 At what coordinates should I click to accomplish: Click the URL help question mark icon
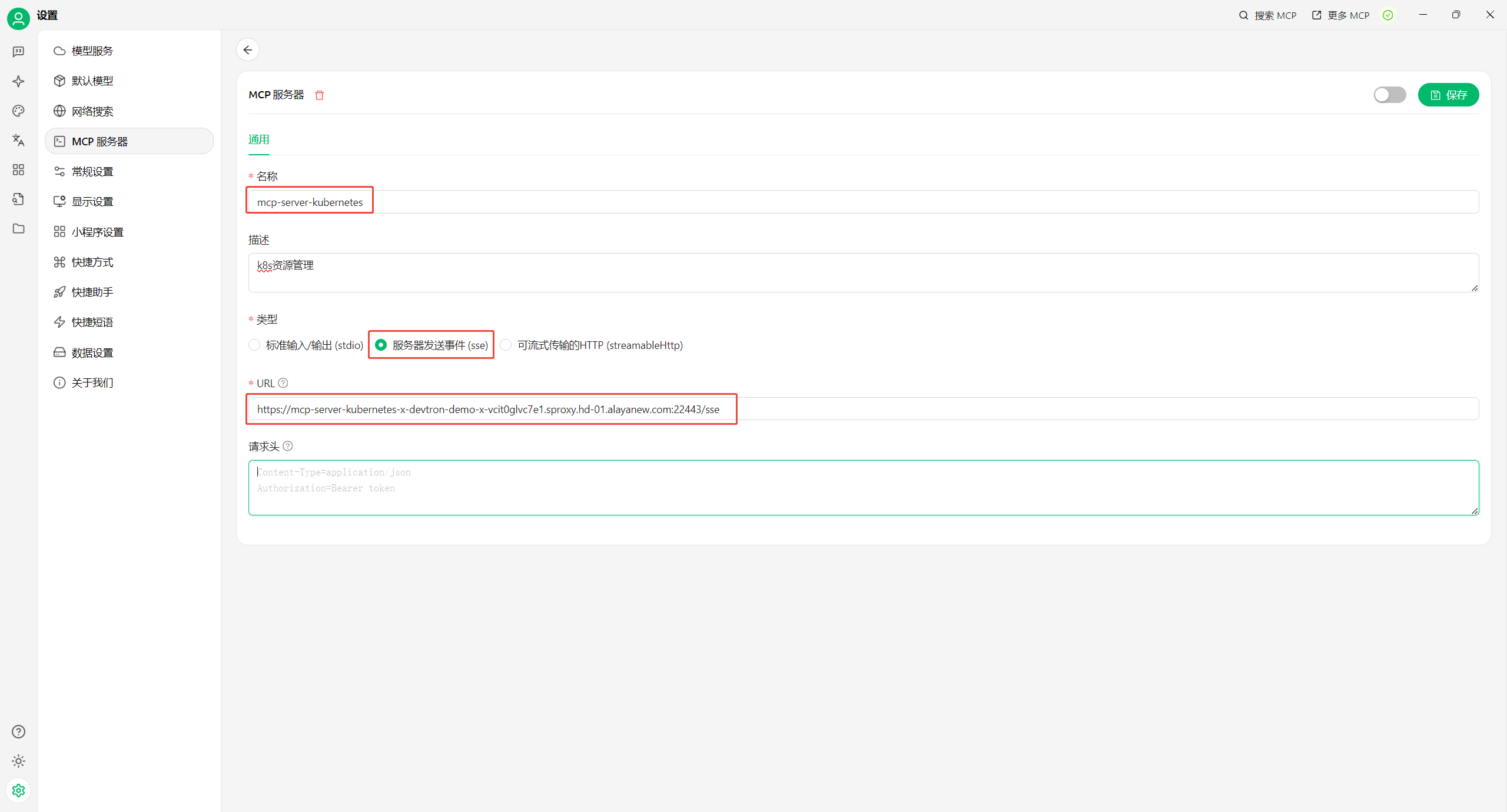click(x=283, y=383)
